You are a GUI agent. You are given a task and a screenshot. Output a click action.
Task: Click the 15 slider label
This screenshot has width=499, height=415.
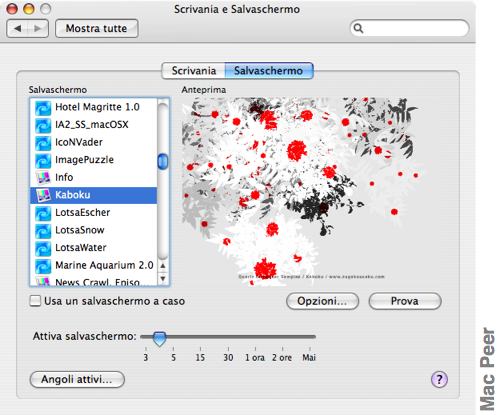point(200,358)
